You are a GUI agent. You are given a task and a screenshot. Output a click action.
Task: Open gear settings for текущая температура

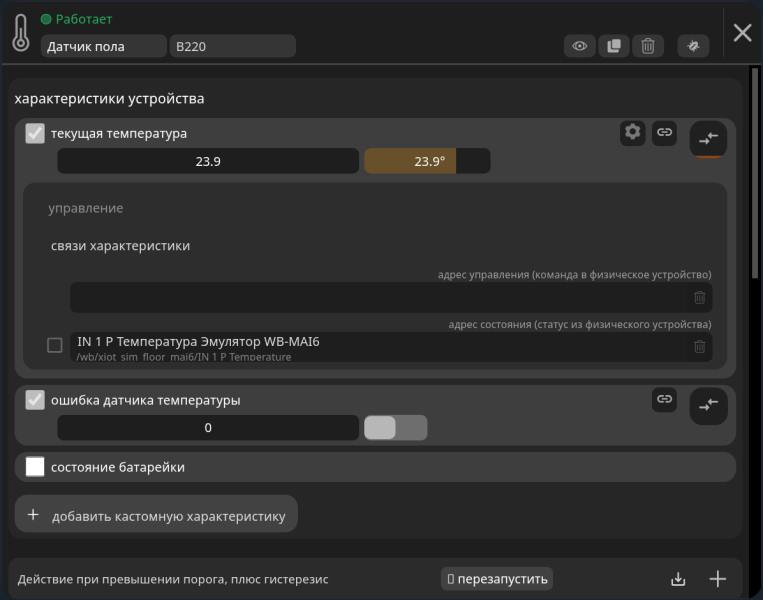point(633,132)
